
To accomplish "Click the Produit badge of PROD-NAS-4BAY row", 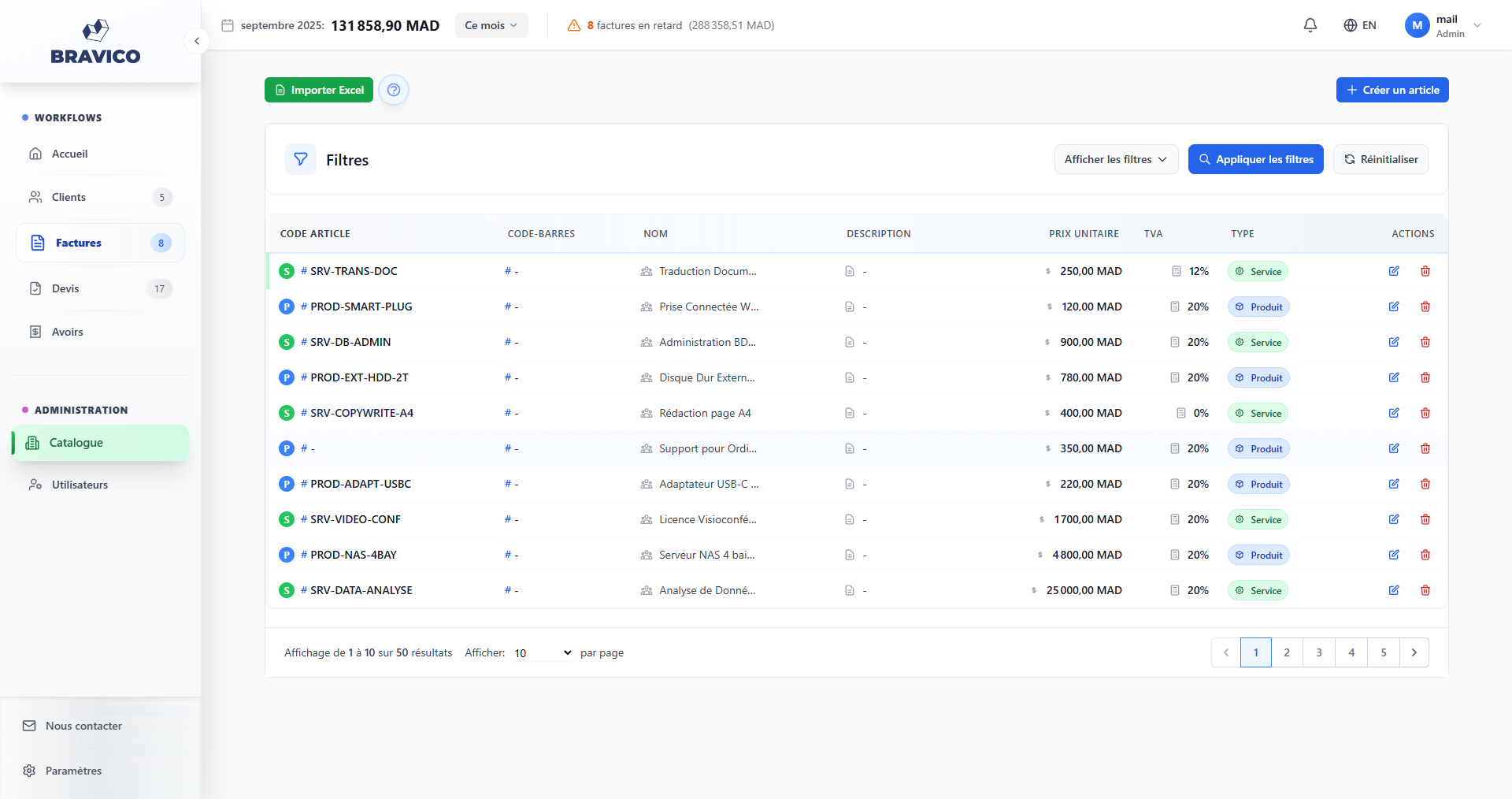I will coord(1258,555).
